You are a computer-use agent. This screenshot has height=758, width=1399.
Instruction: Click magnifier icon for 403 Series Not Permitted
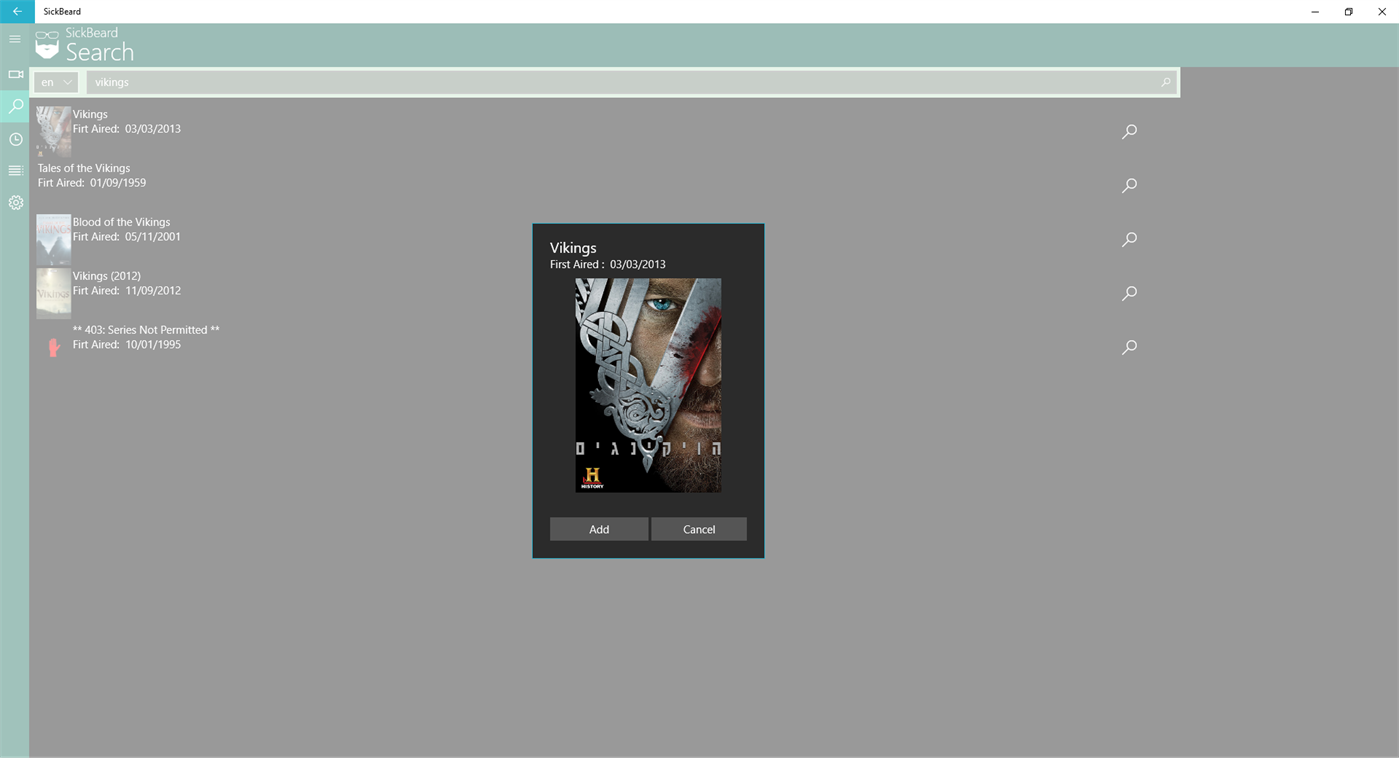click(x=1129, y=347)
